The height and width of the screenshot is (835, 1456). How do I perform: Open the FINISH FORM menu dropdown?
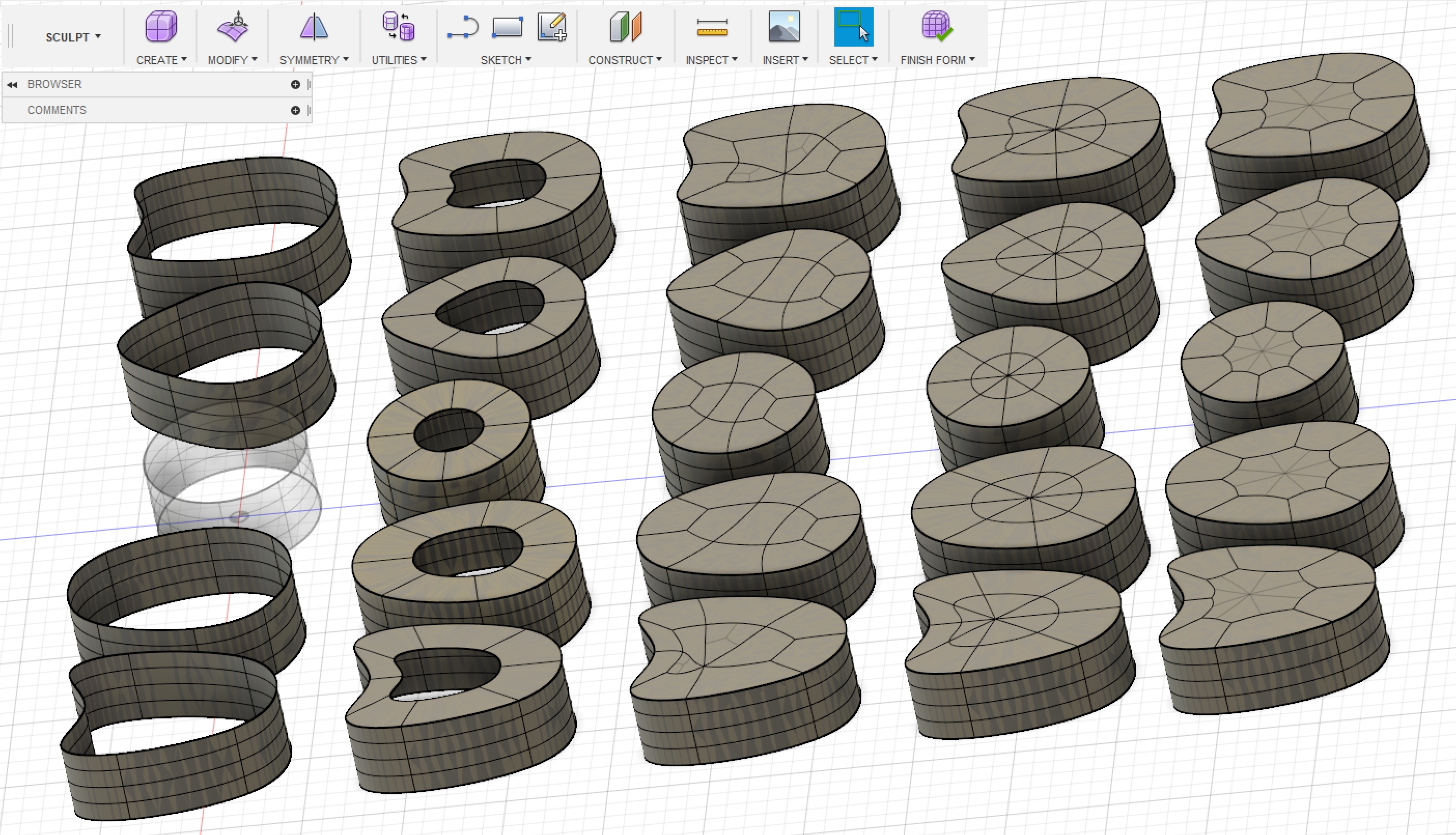tap(937, 60)
